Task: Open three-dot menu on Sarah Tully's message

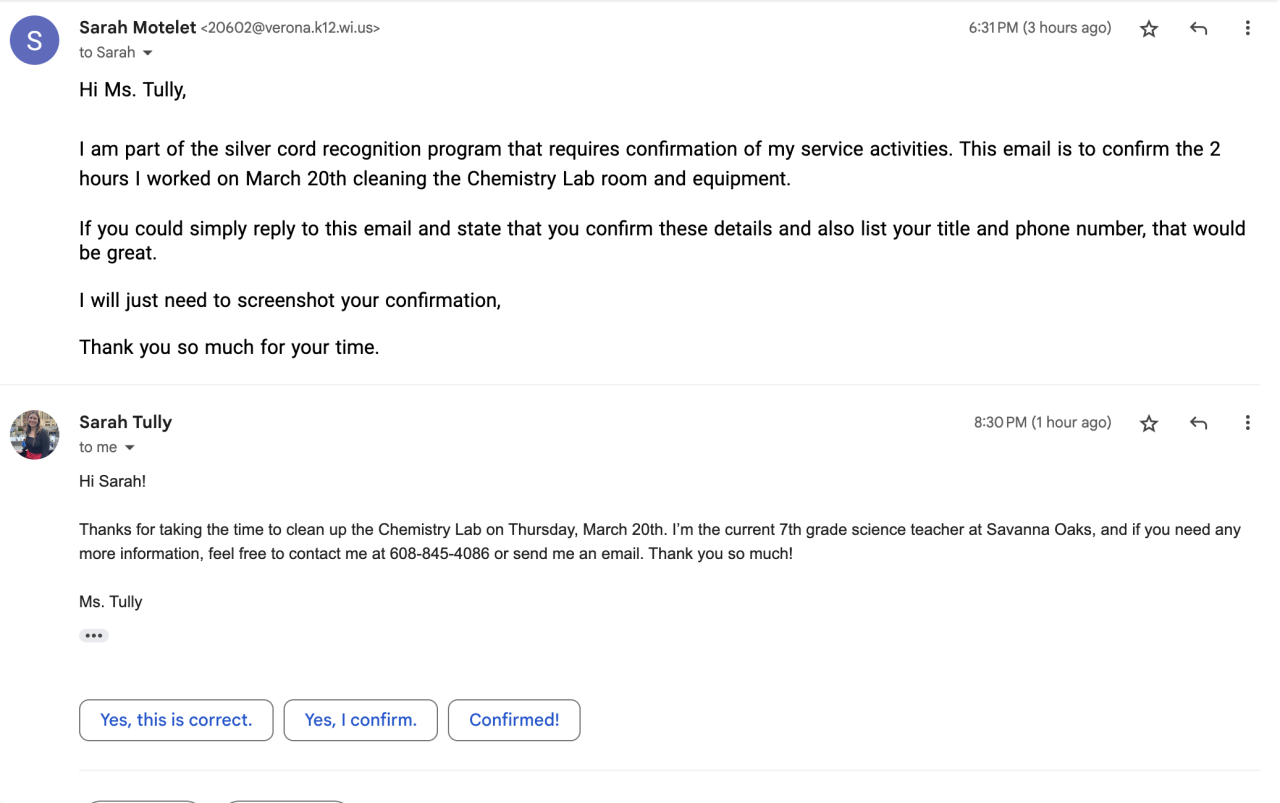Action: pos(1247,423)
